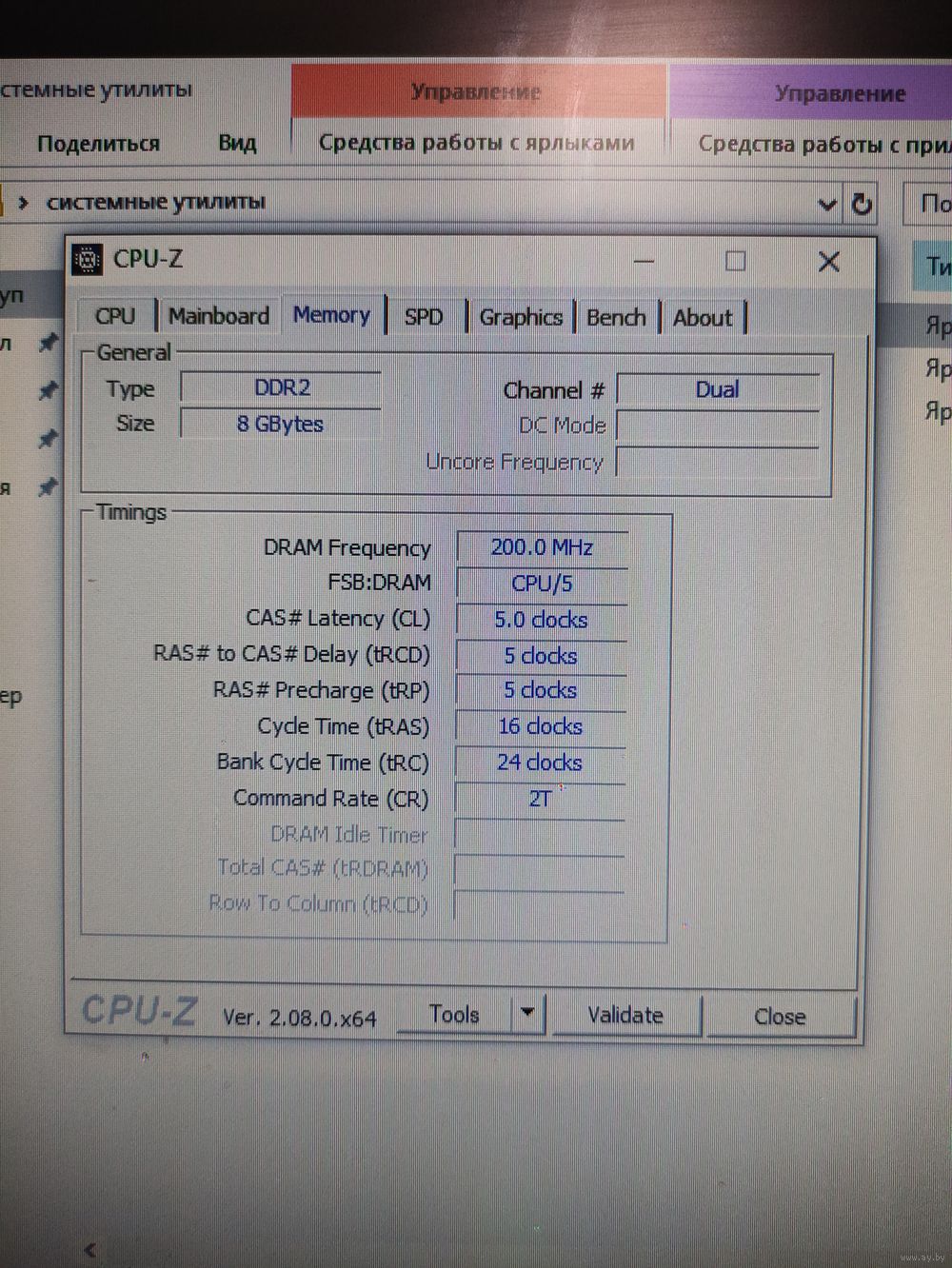Click the DRAM Frequency value 200.0 MHz
This screenshot has height=1268, width=952.
point(542,547)
